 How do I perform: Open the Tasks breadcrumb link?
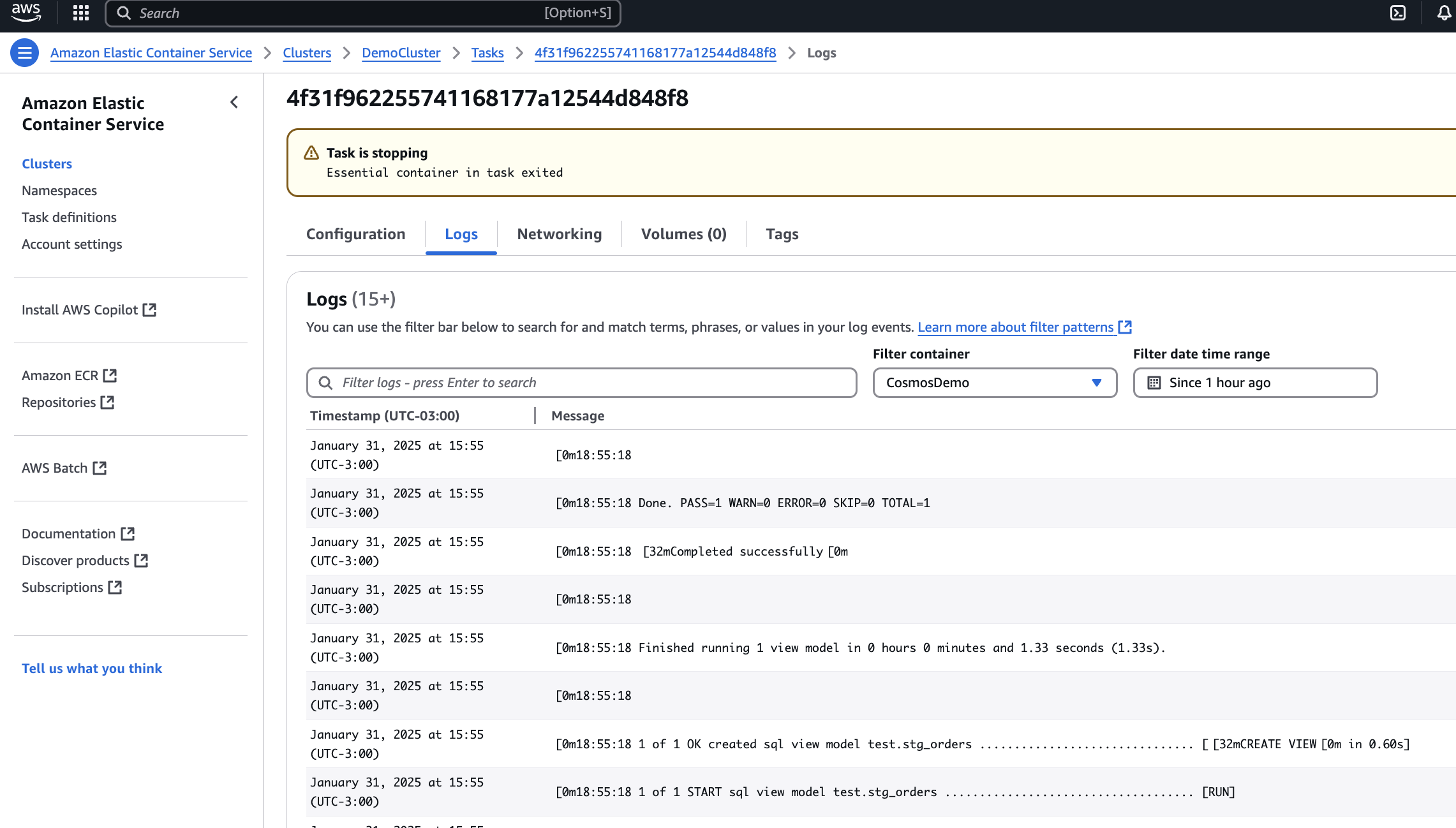[487, 53]
